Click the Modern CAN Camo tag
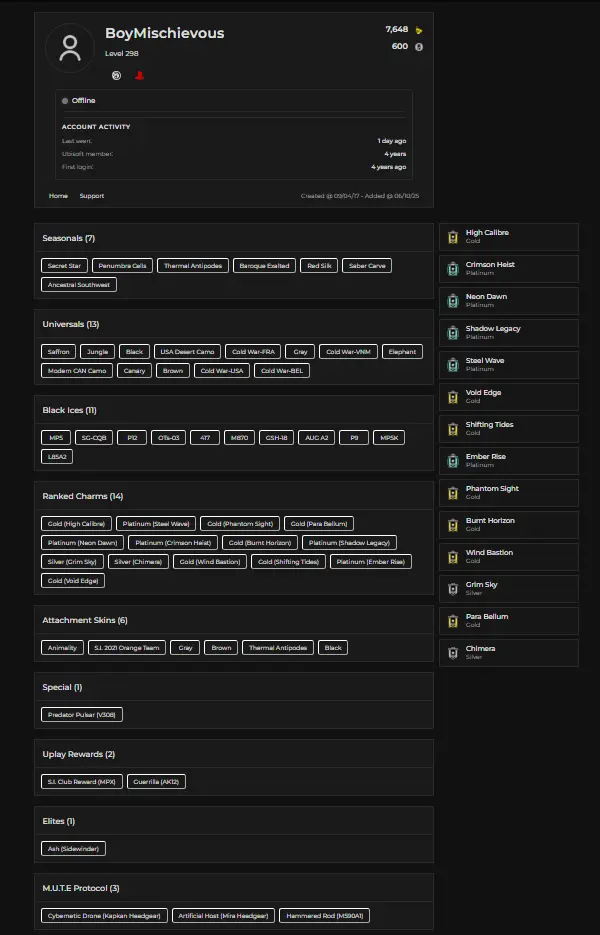600x935 pixels. (x=77, y=371)
